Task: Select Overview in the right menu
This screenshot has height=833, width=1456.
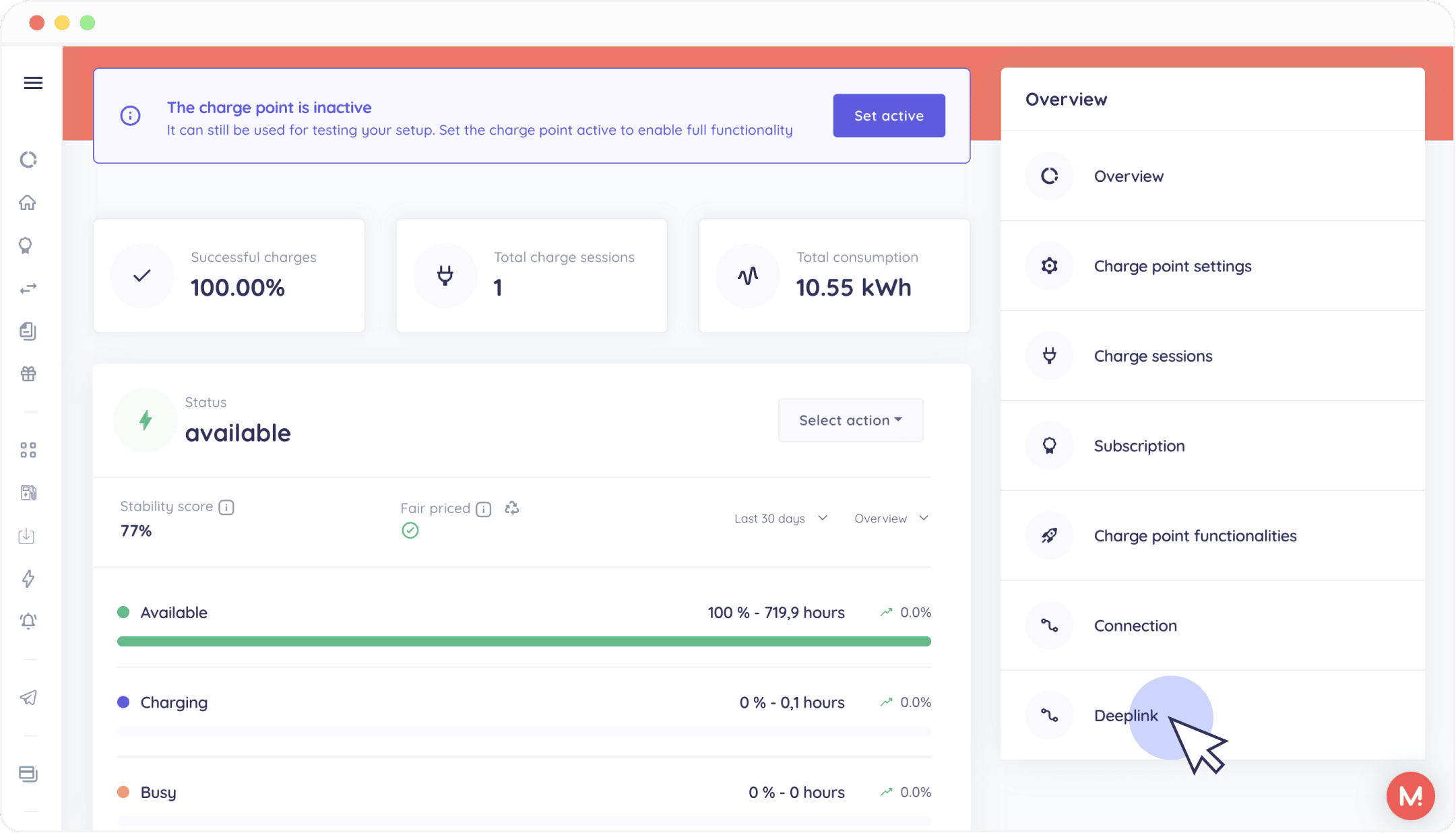Action: click(x=1213, y=176)
